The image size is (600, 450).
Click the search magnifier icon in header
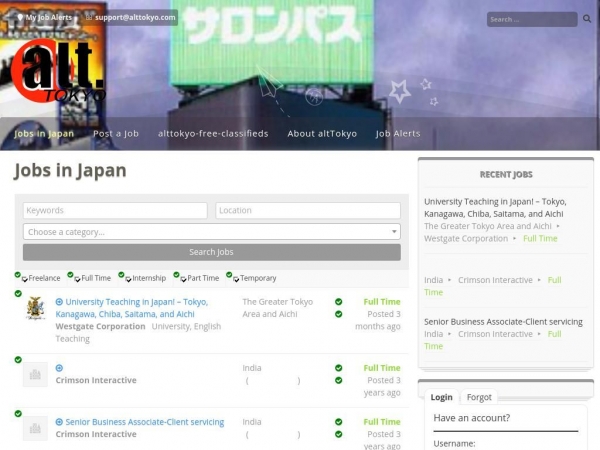tap(587, 19)
